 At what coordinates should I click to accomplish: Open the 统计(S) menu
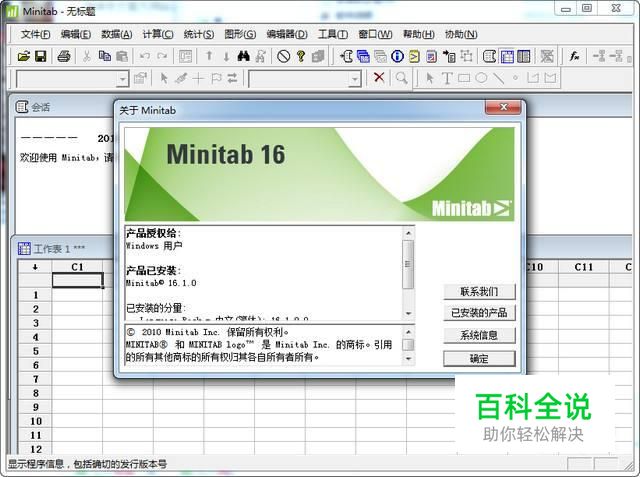[x=199, y=34]
